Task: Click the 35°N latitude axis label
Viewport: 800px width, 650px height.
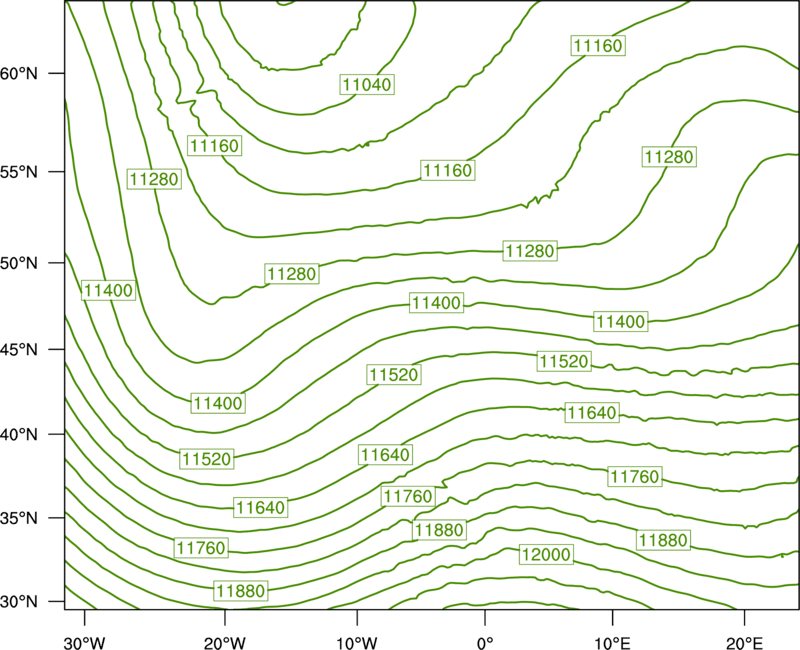Action: tap(19, 518)
